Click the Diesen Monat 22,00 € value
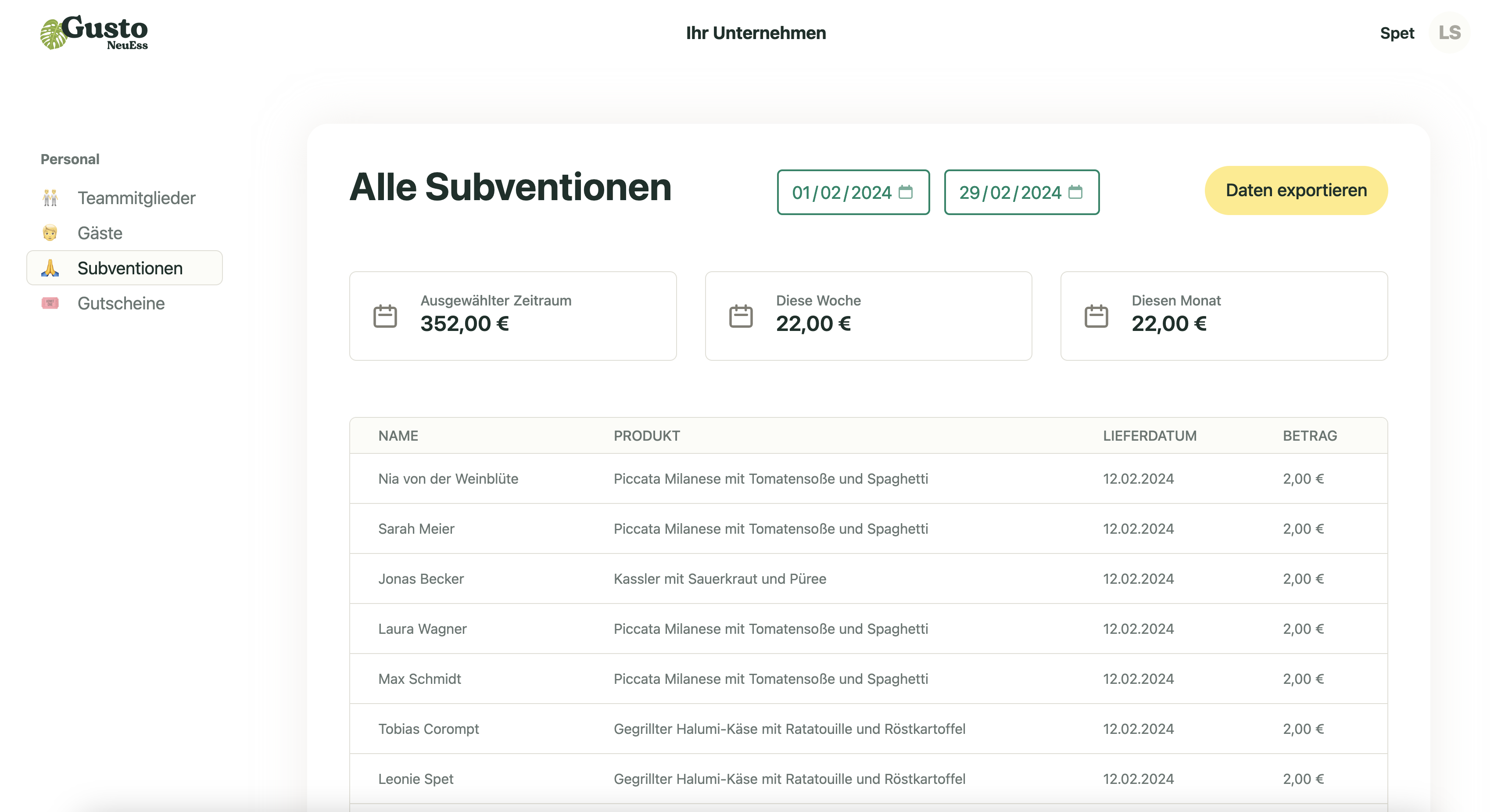Image resolution: width=1512 pixels, height=812 pixels. click(x=1168, y=323)
